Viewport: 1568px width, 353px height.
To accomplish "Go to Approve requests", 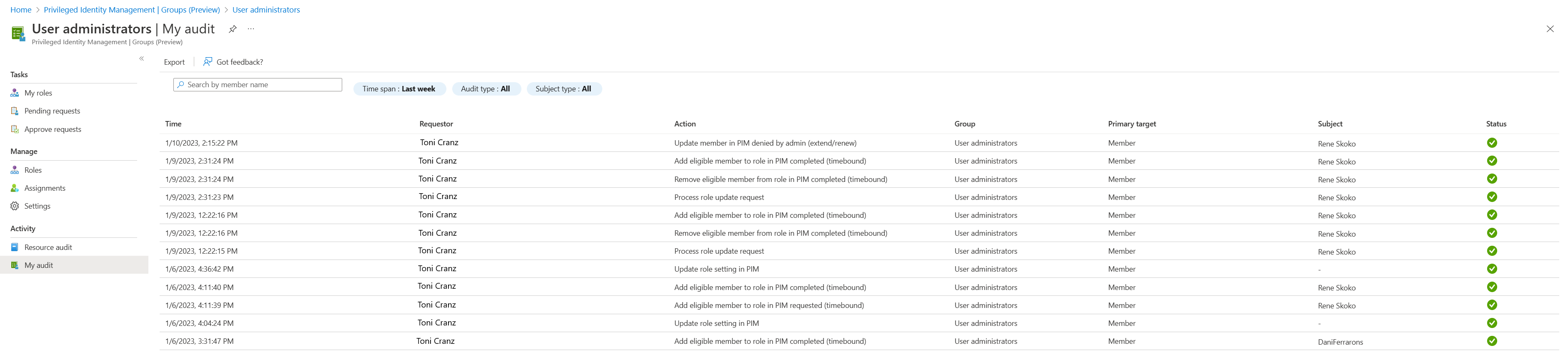I will click(x=53, y=129).
